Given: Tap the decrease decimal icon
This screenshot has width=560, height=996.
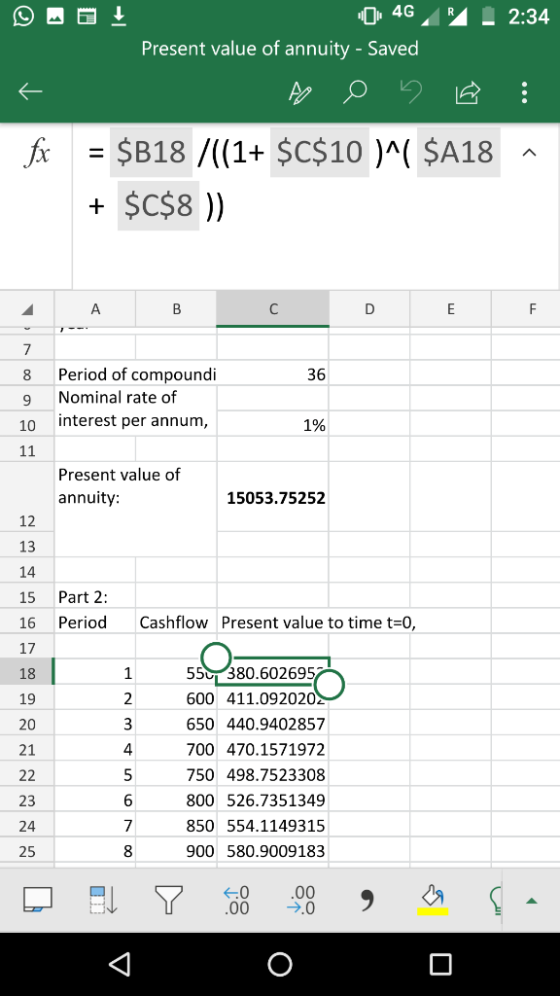Looking at the screenshot, I should click(301, 899).
